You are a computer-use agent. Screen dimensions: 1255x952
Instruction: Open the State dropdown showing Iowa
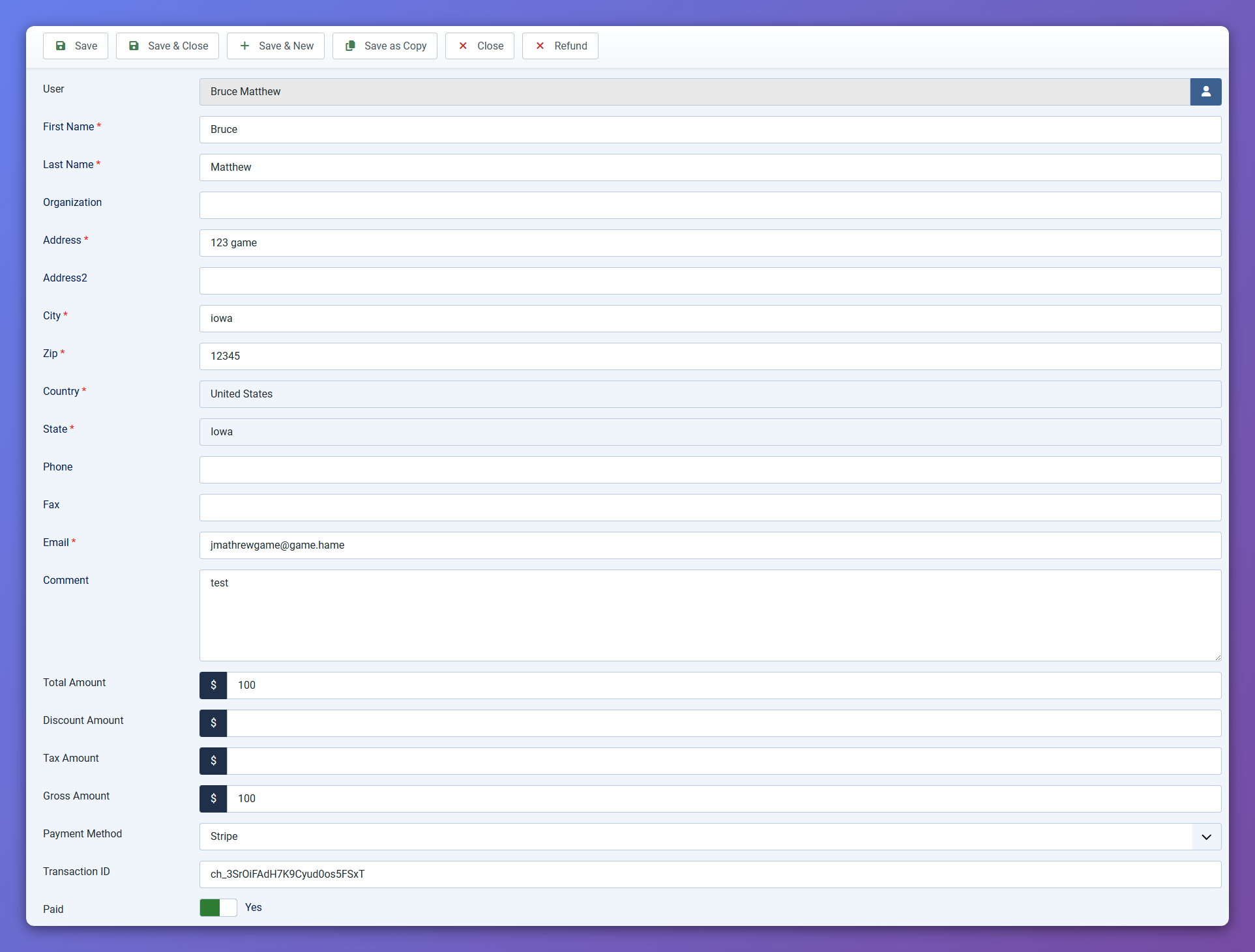(709, 432)
